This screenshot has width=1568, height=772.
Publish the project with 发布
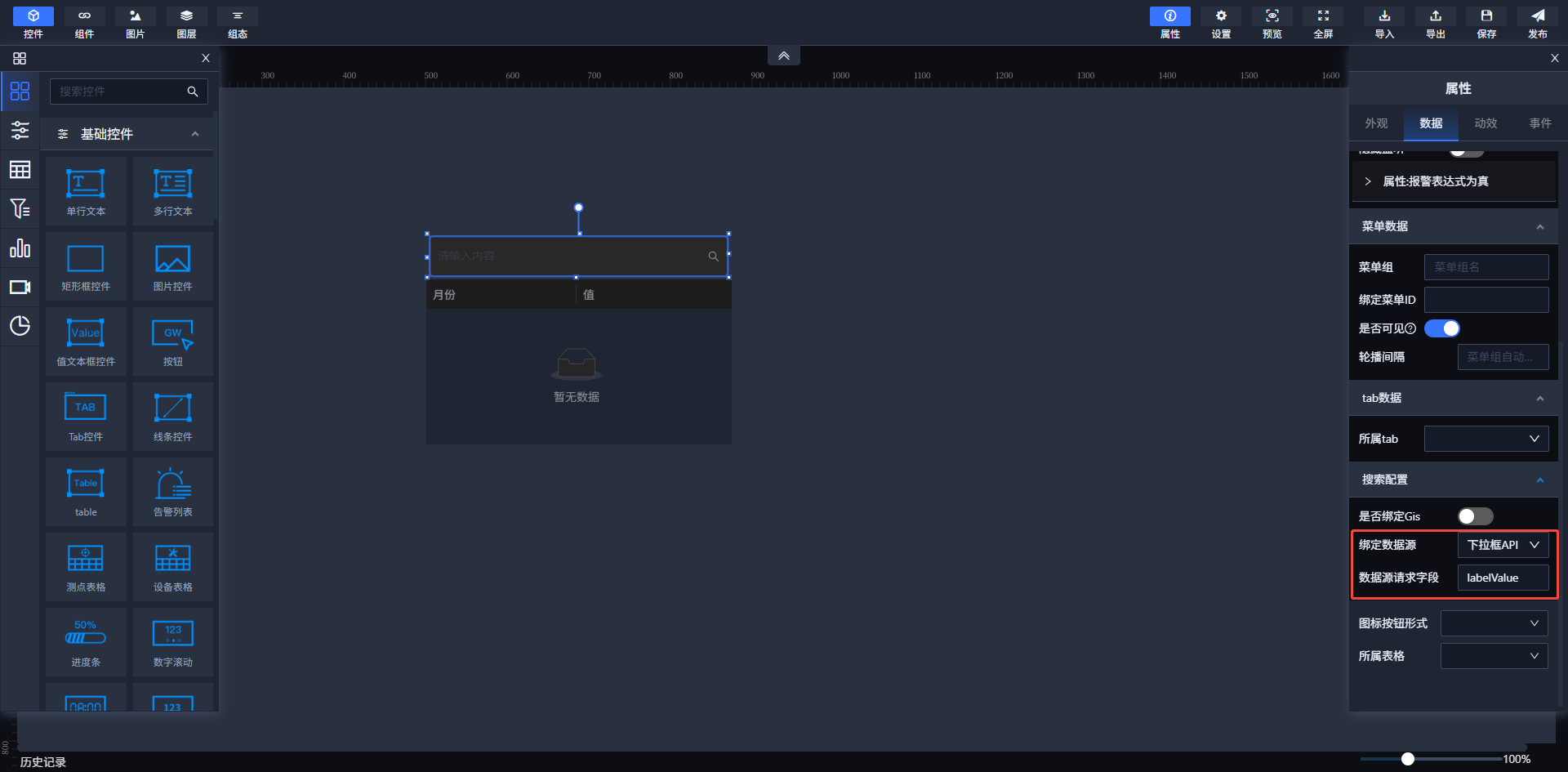[1538, 23]
